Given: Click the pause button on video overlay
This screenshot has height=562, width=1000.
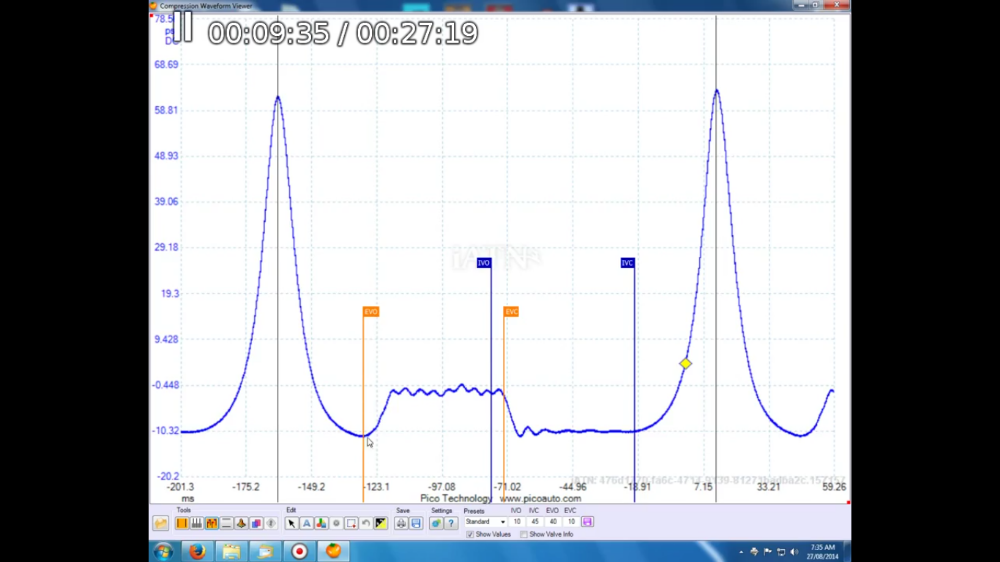Looking at the screenshot, I should (186, 27).
